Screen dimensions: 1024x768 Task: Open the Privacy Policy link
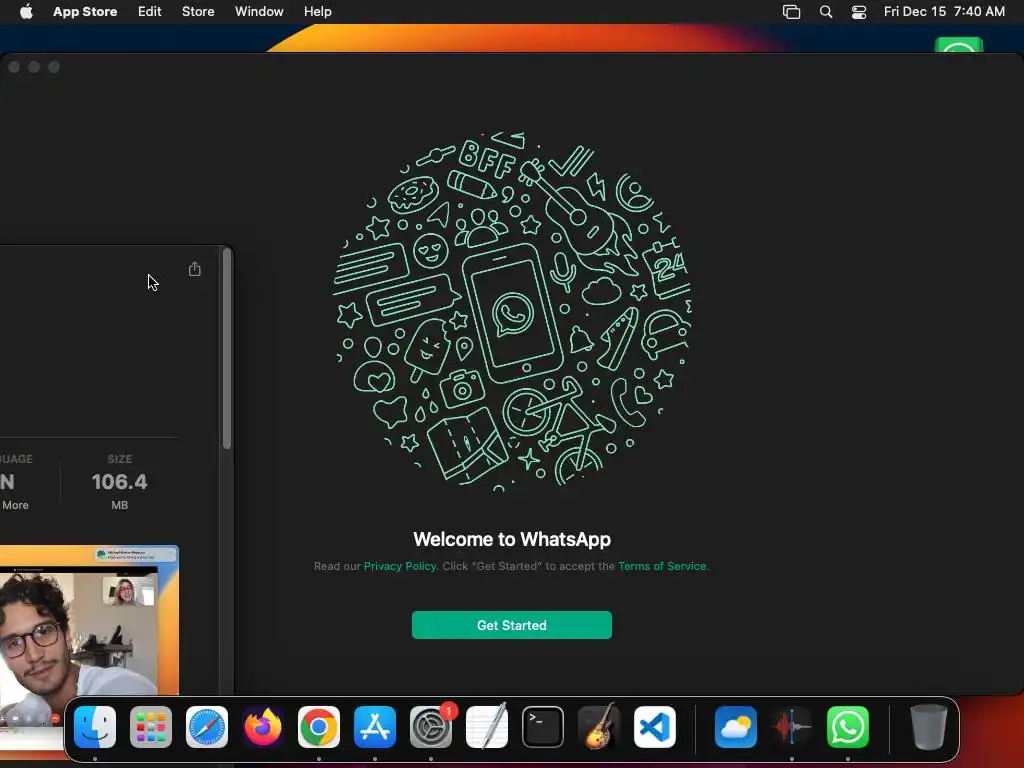(400, 566)
